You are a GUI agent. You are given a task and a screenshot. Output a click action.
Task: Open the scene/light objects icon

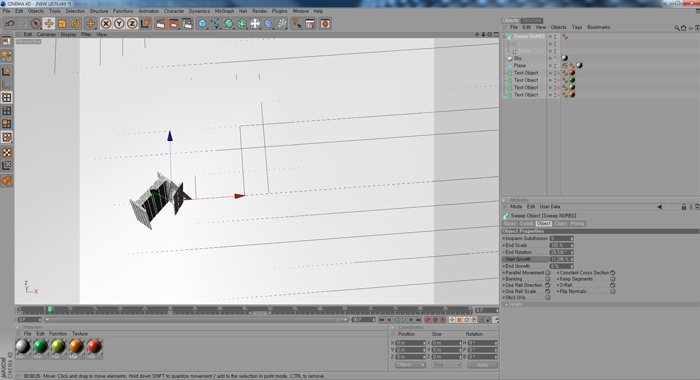click(255, 24)
